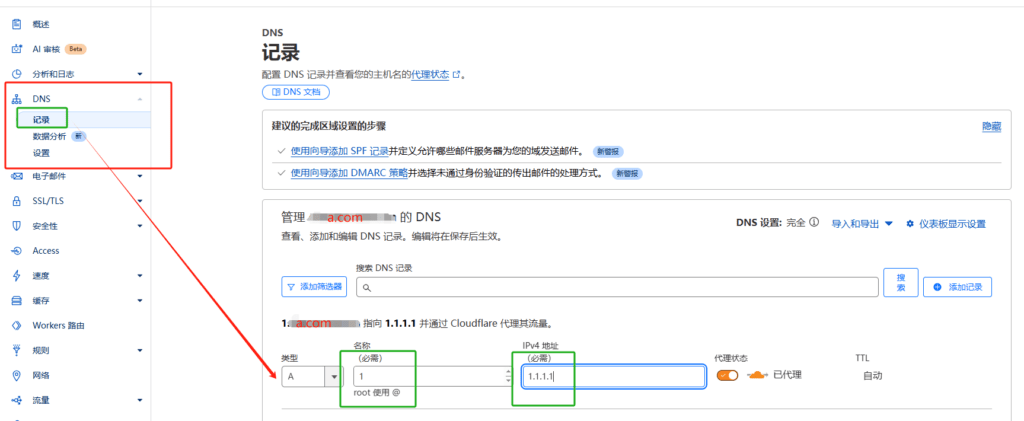
Task: Open the record type A dropdown
Action: [x=333, y=377]
